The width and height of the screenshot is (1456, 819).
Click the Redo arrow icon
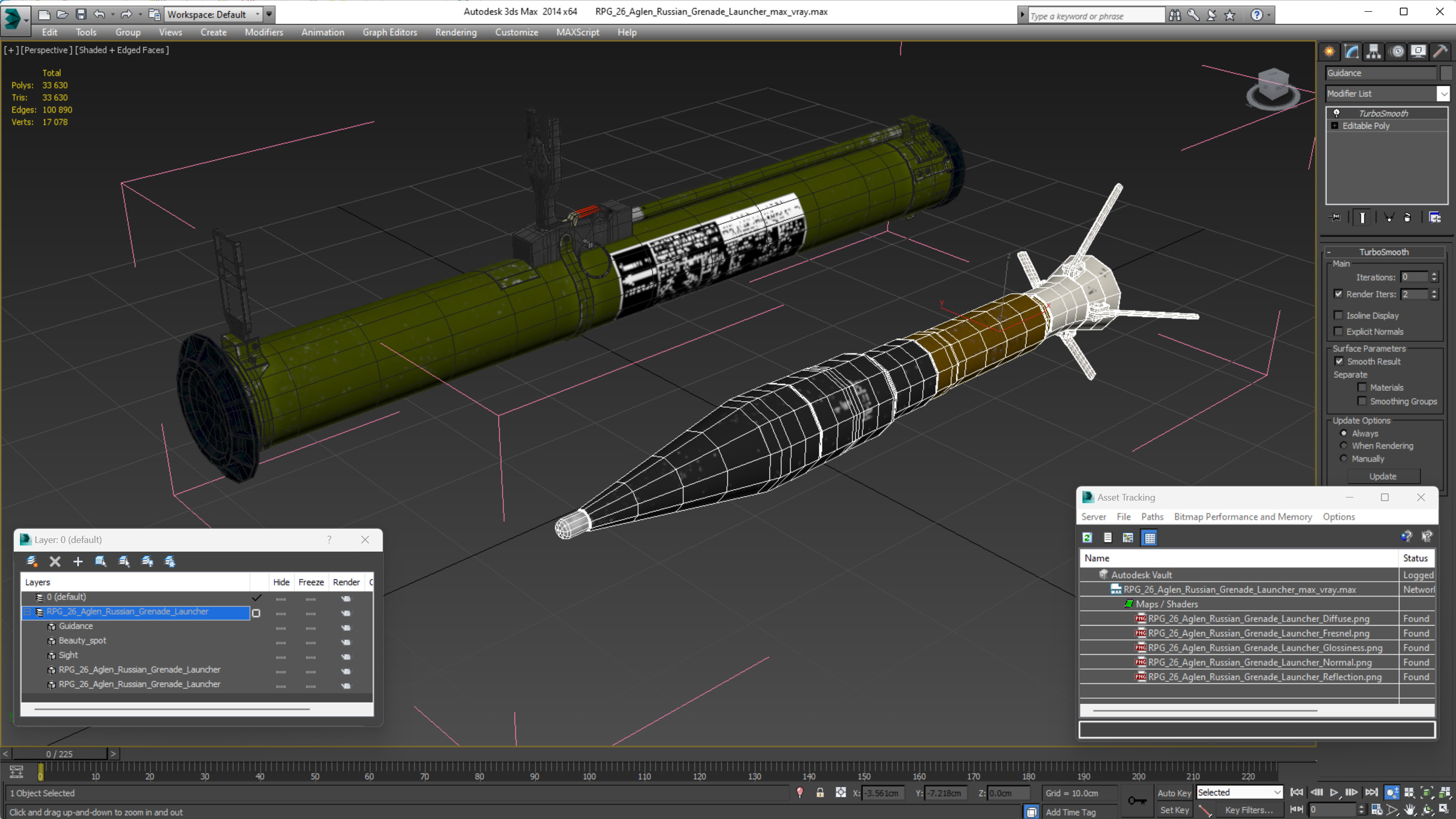[x=127, y=14]
